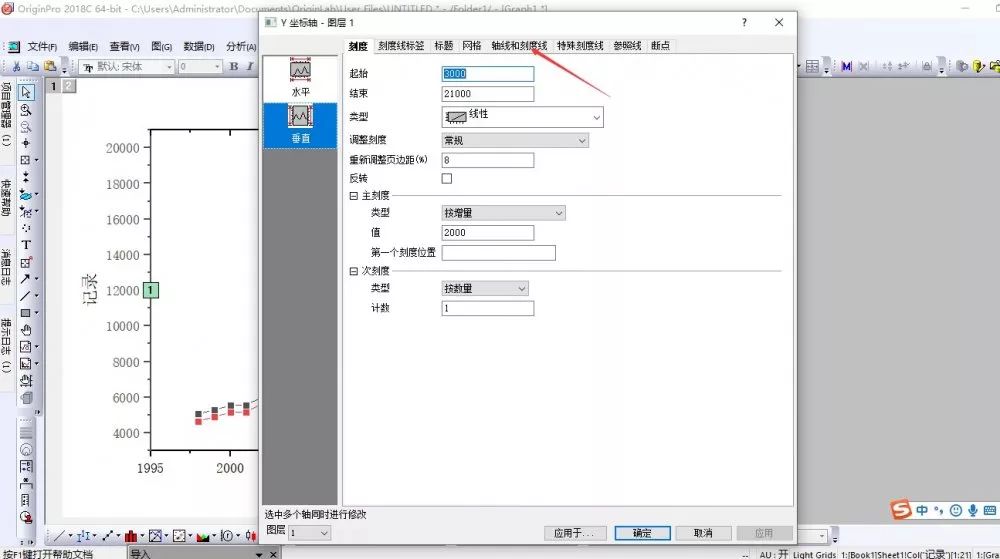Select the Vertical (垂直) axis icon
1000x559 pixels.
click(300, 126)
